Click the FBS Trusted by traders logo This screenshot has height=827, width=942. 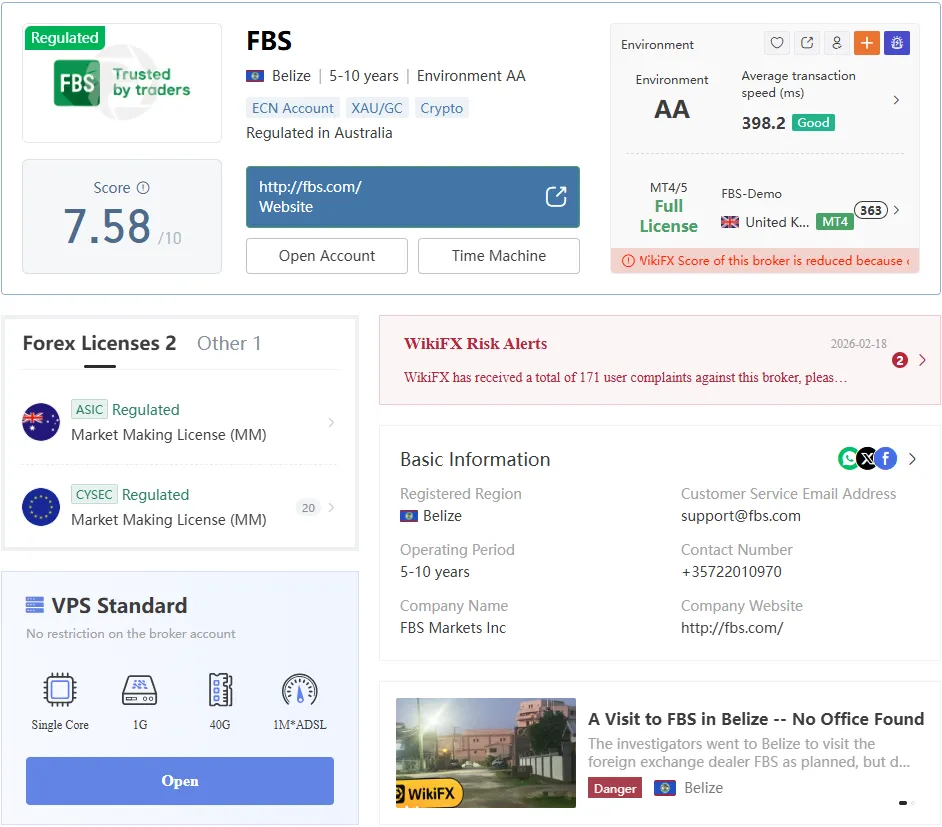click(x=122, y=83)
